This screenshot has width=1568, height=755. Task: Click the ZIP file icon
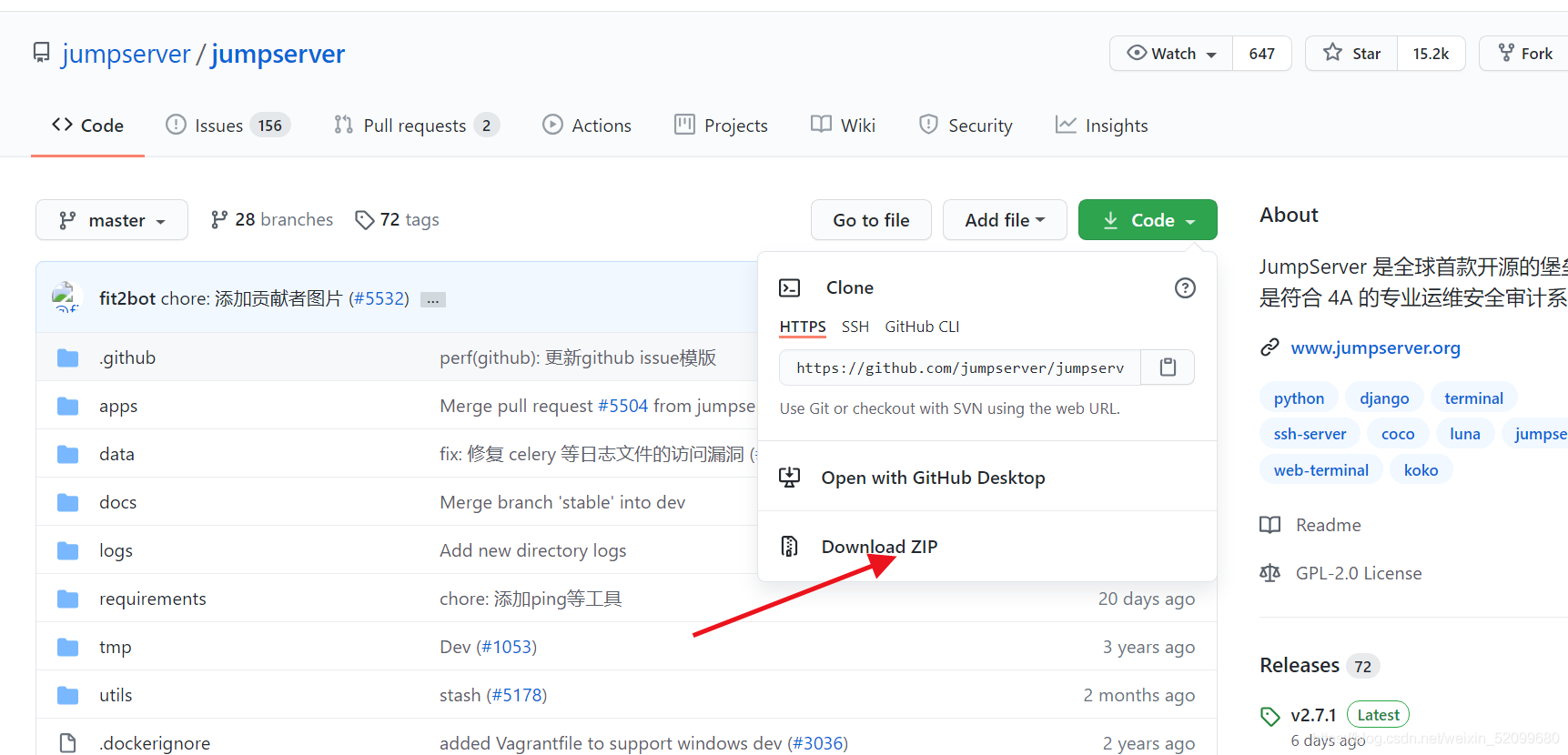point(790,546)
